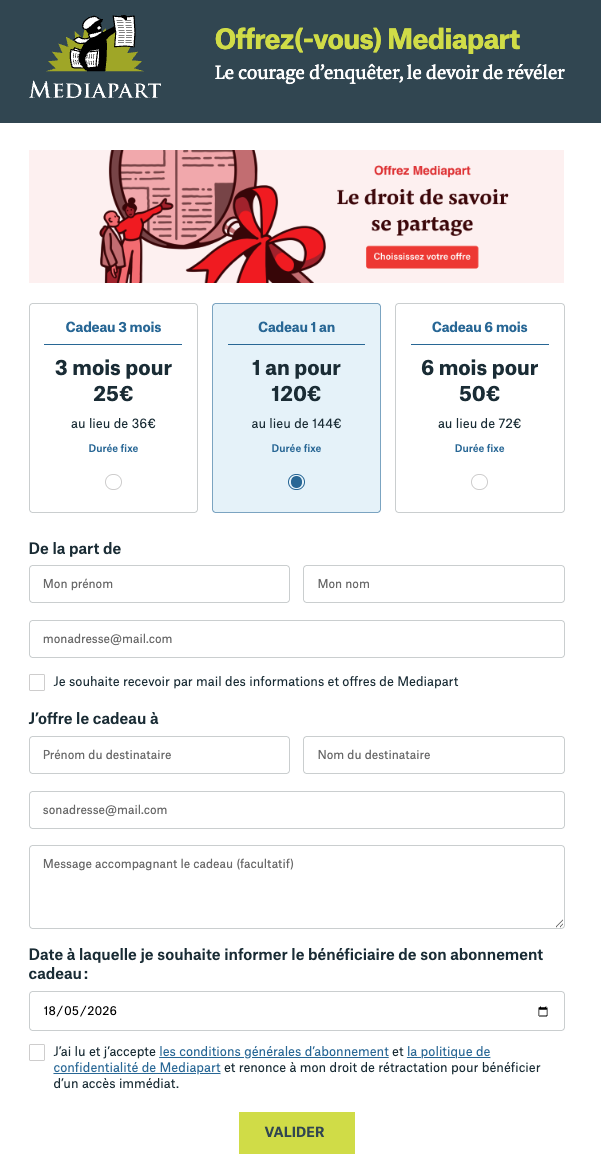Viewport: 601px width, 1172px height.
Task: Select the Cadeau 1 an radio button
Action: [x=297, y=482]
